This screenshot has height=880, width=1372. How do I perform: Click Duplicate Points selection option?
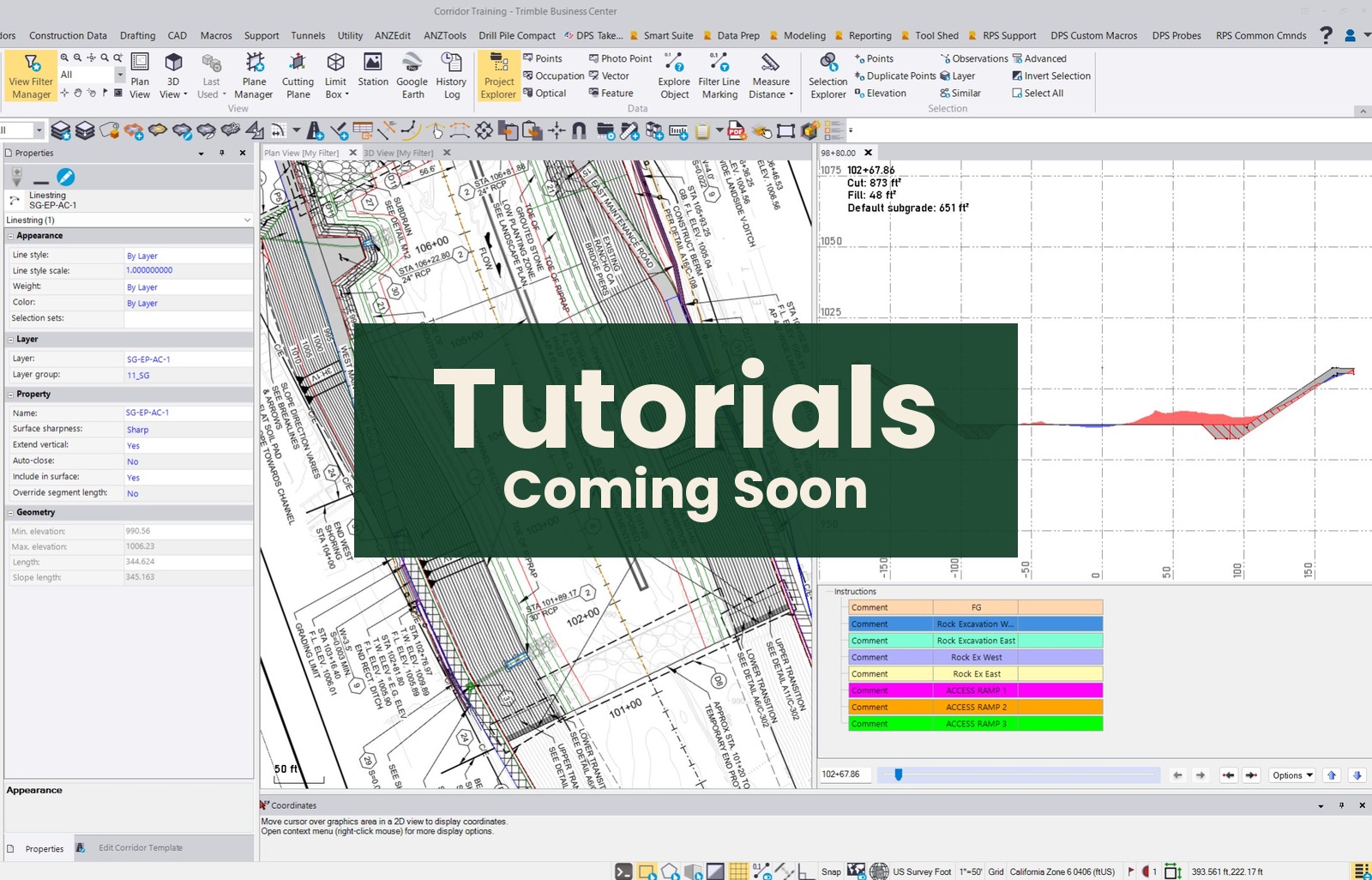point(895,75)
